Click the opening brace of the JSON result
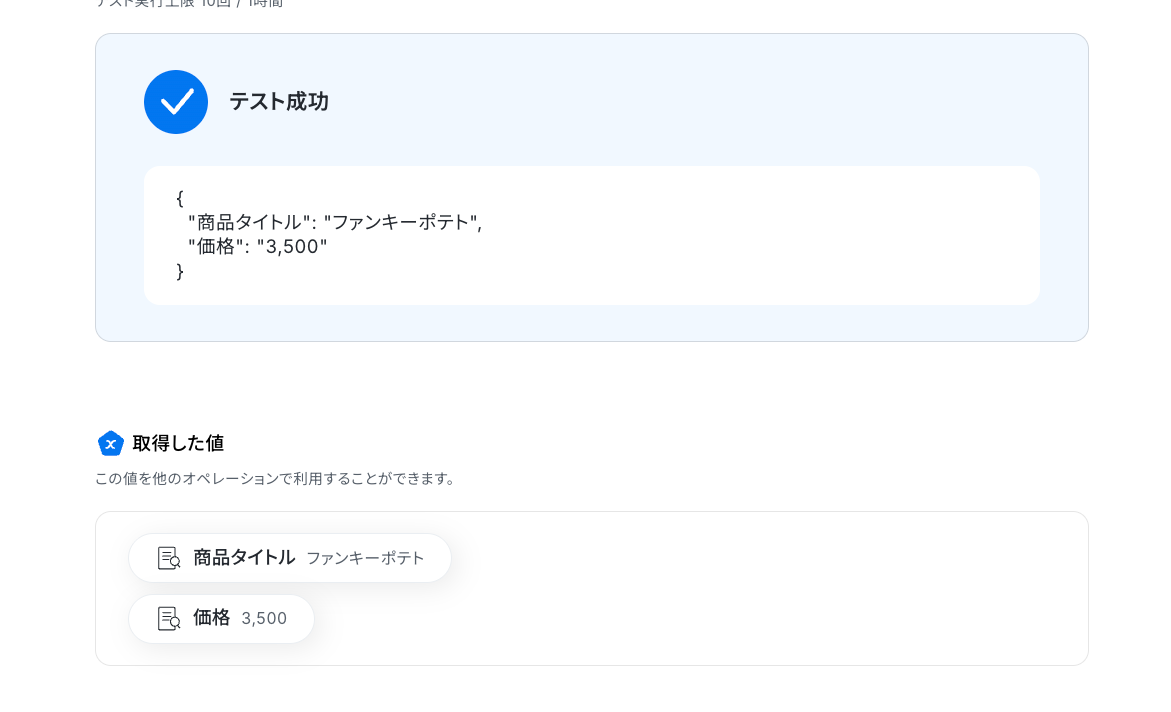This screenshot has width=1171, height=712. click(180, 198)
